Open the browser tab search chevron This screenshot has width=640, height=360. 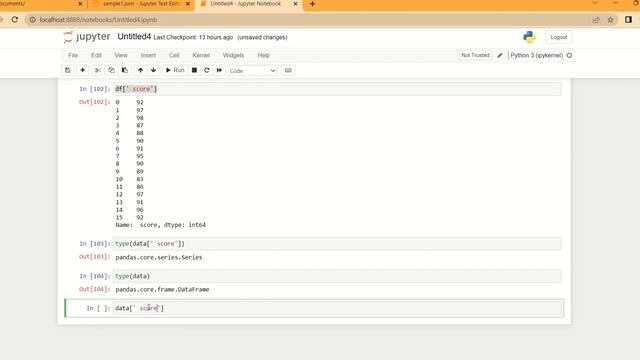click(x=595, y=3)
